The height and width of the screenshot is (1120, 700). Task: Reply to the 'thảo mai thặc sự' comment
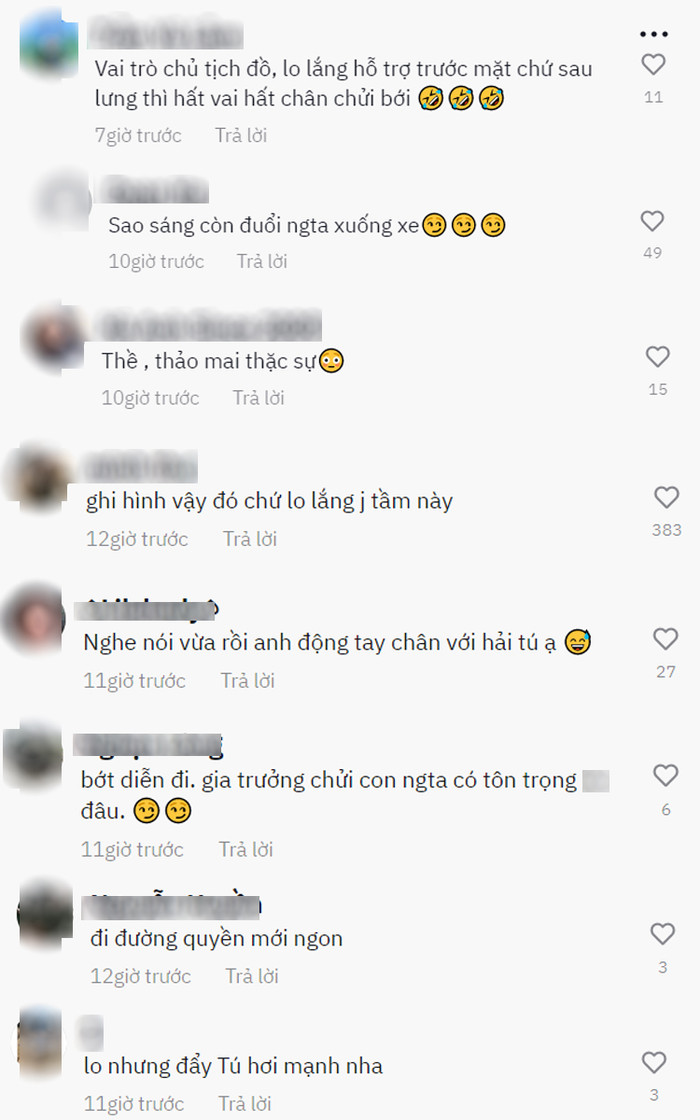[258, 398]
